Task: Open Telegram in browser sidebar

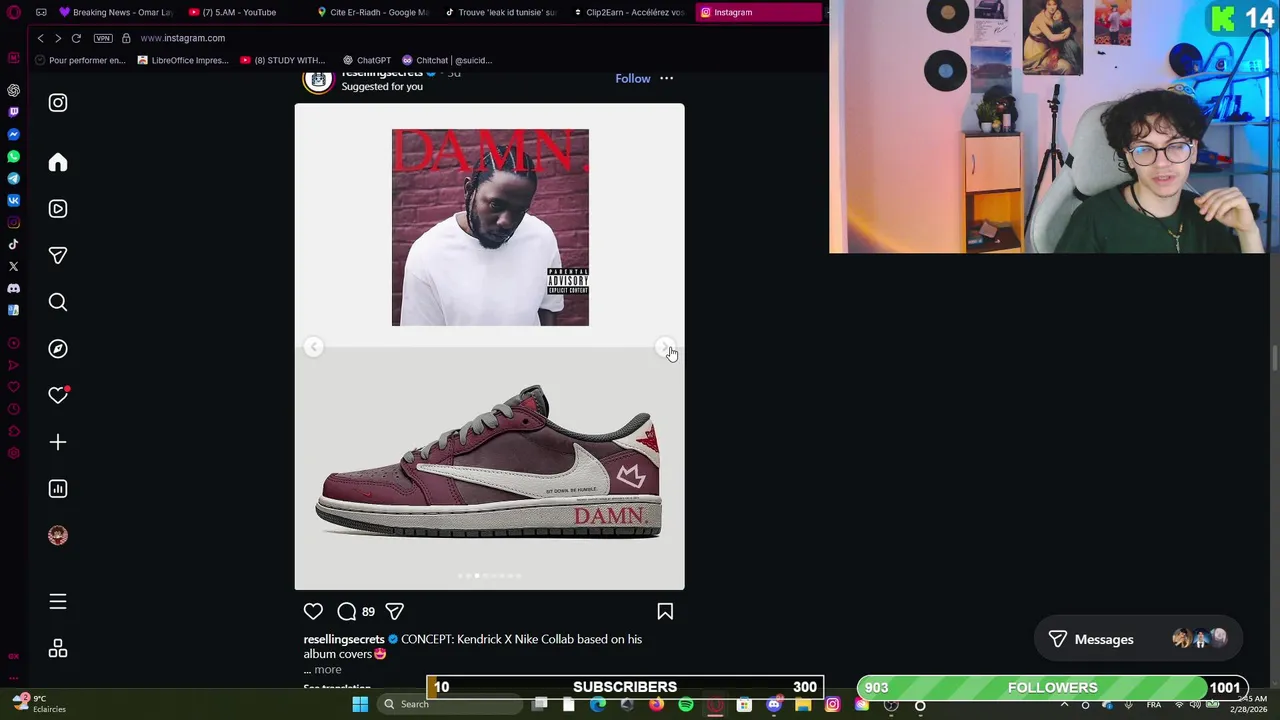Action: (13, 178)
